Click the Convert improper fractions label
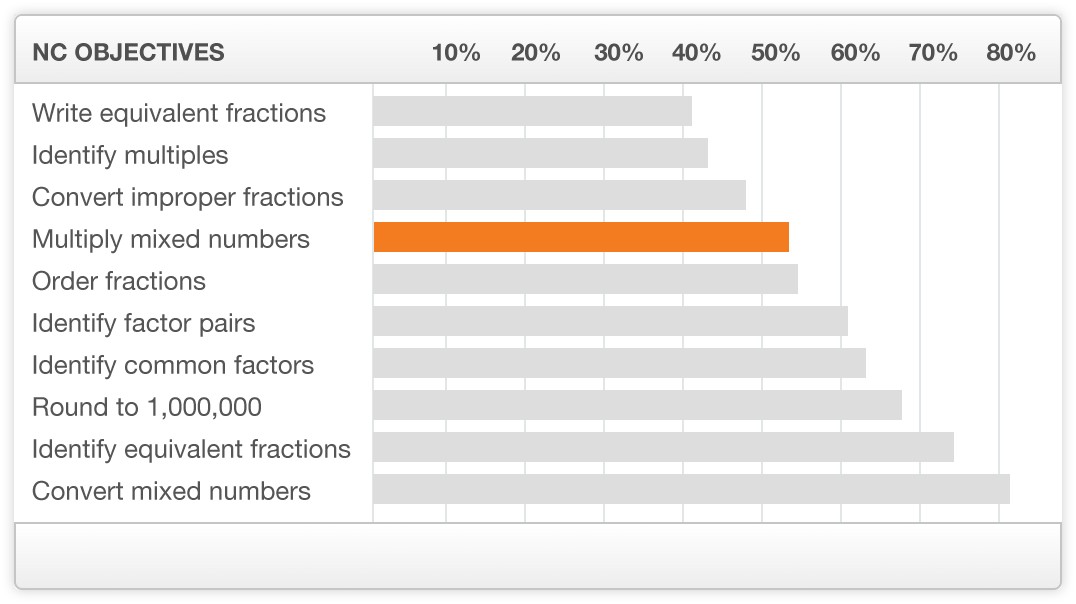This screenshot has width=1076, height=604. [x=187, y=197]
